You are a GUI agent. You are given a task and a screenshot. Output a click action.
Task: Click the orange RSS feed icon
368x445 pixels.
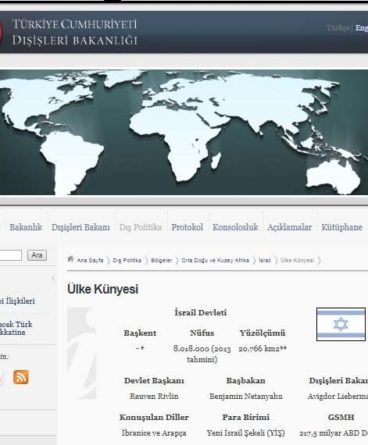click(x=21, y=377)
